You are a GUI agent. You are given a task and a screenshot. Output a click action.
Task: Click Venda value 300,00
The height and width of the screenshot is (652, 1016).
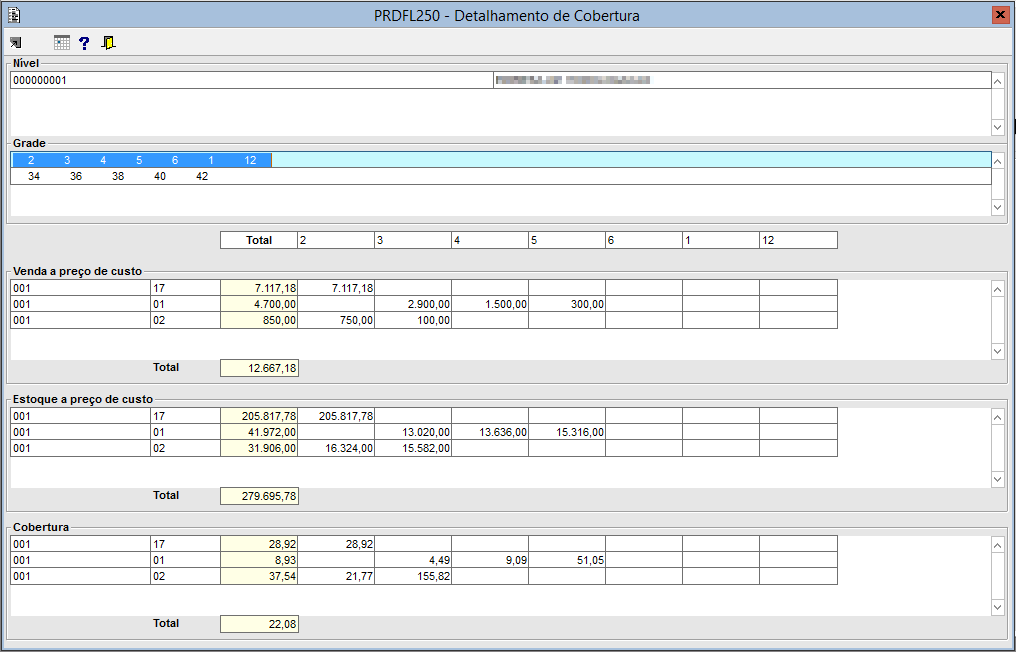click(567, 304)
